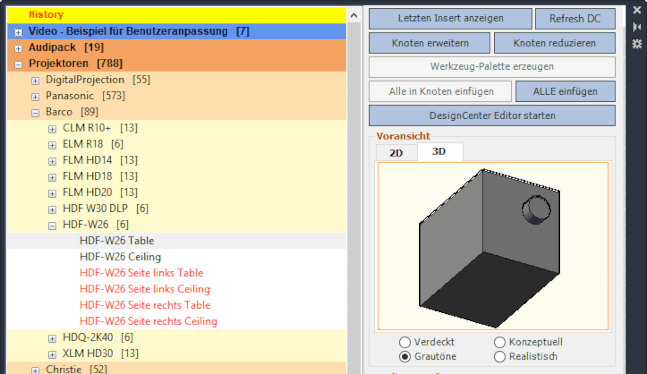This screenshot has width=647, height=374.
Task: Expand the FLM HD20 node
Action: (52, 193)
